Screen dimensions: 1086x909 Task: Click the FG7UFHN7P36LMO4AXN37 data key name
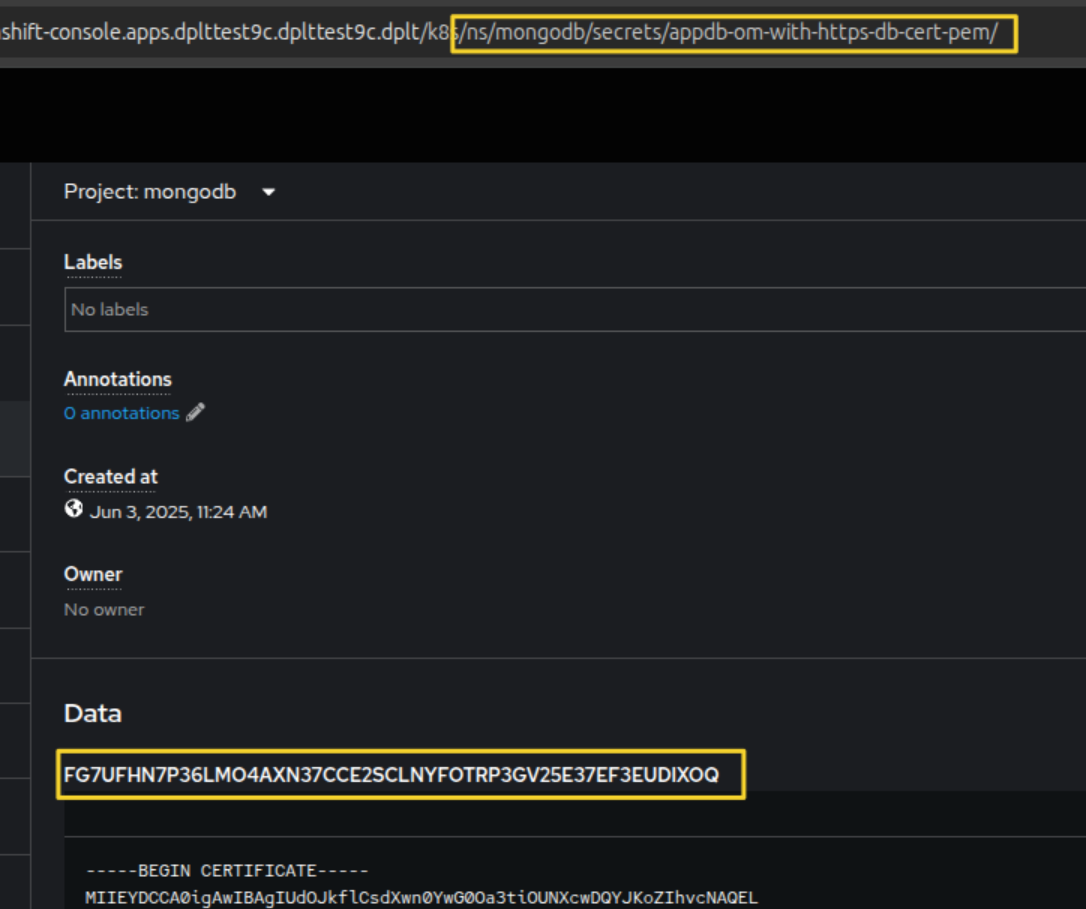coord(391,775)
